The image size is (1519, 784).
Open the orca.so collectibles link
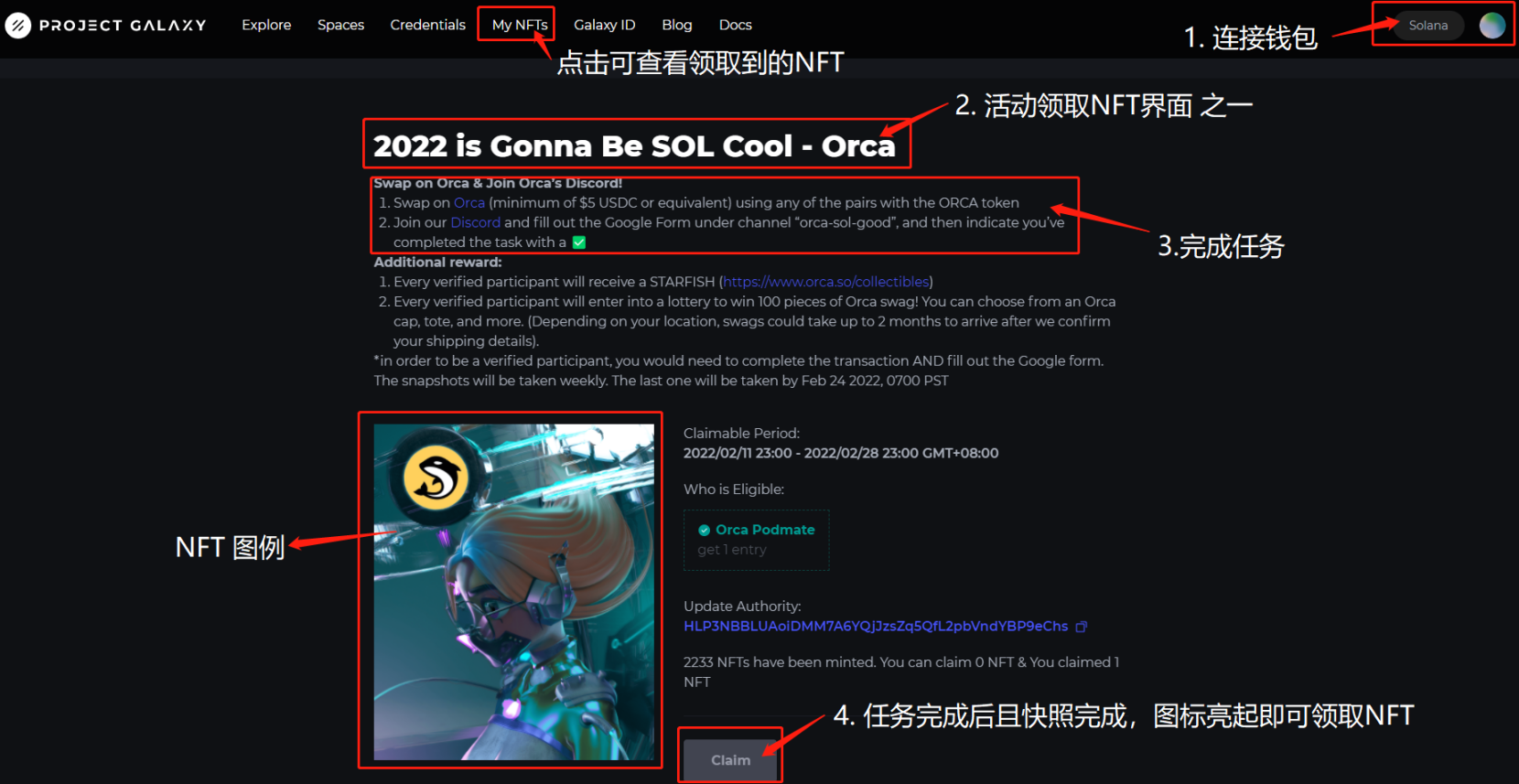pos(826,282)
